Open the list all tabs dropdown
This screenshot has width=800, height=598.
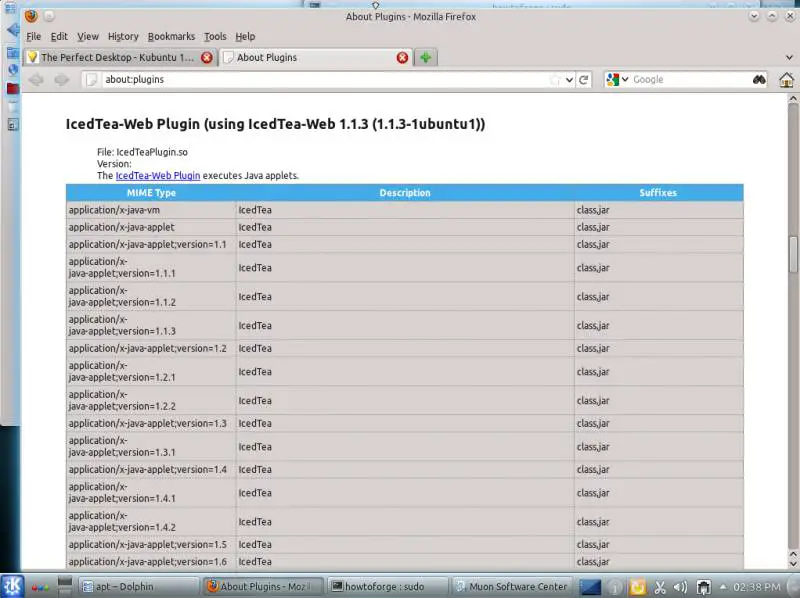789,58
